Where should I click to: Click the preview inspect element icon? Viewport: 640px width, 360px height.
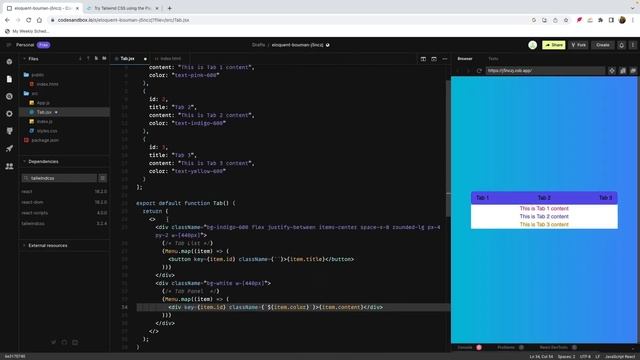coord(612,71)
